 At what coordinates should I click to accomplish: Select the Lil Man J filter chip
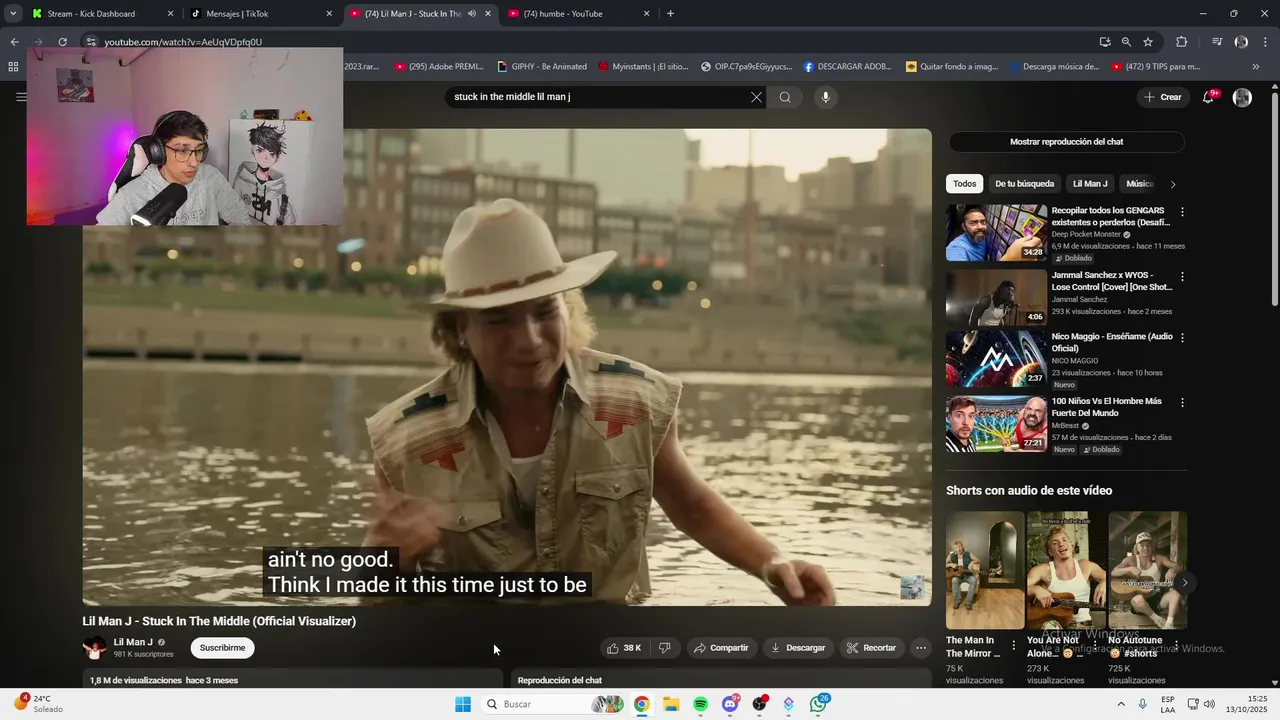tap(1090, 184)
